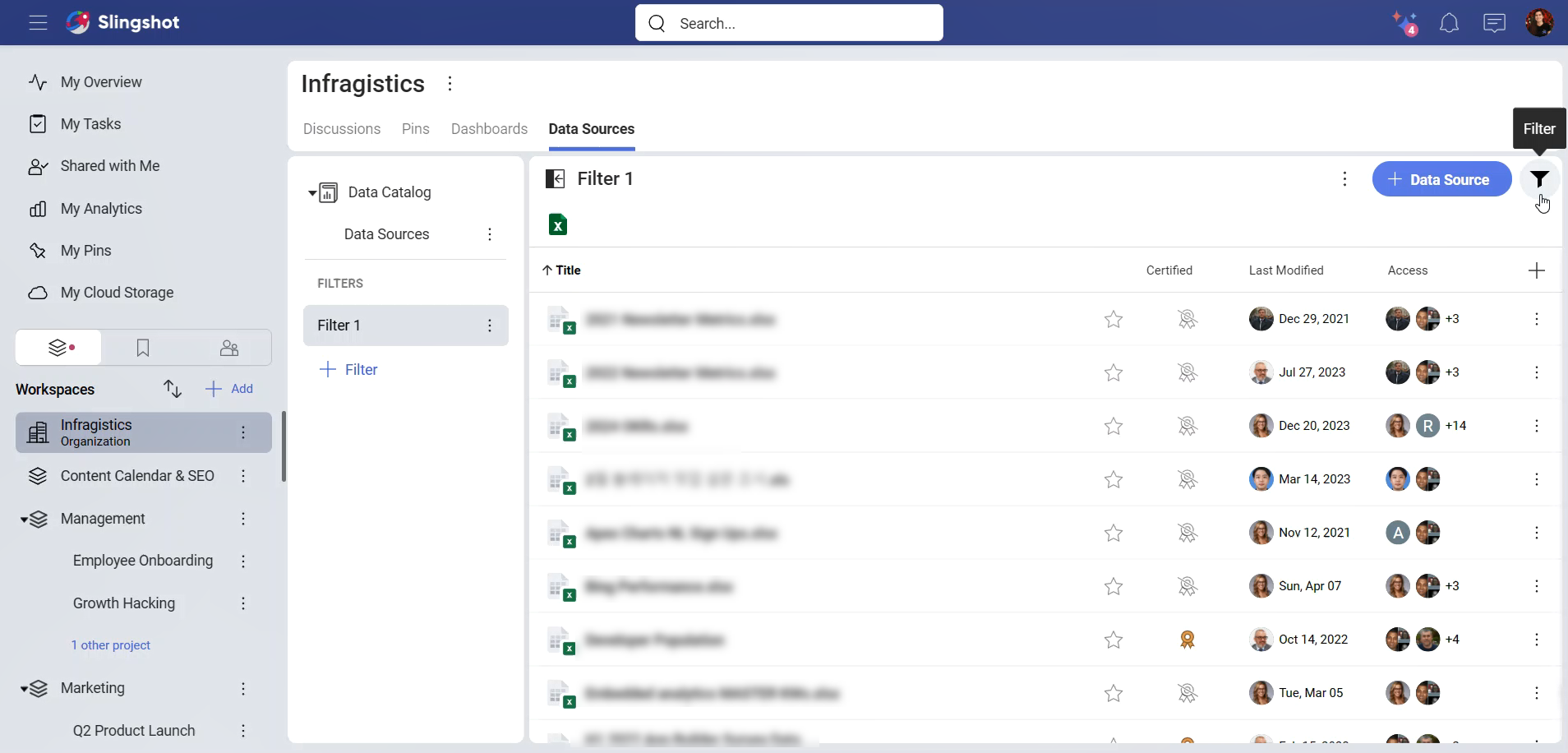This screenshot has width=1568, height=753.
Task: Open the bell notifications
Action: click(1450, 23)
